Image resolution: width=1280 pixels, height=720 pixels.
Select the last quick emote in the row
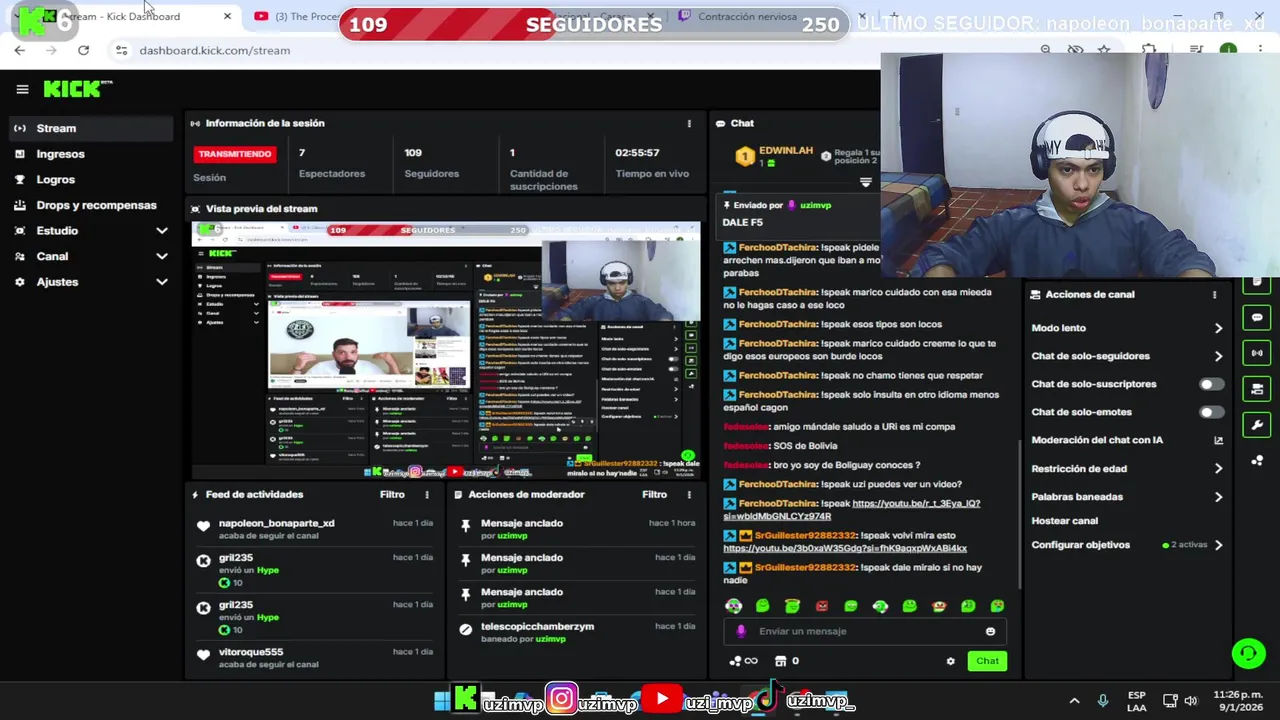pos(997,606)
